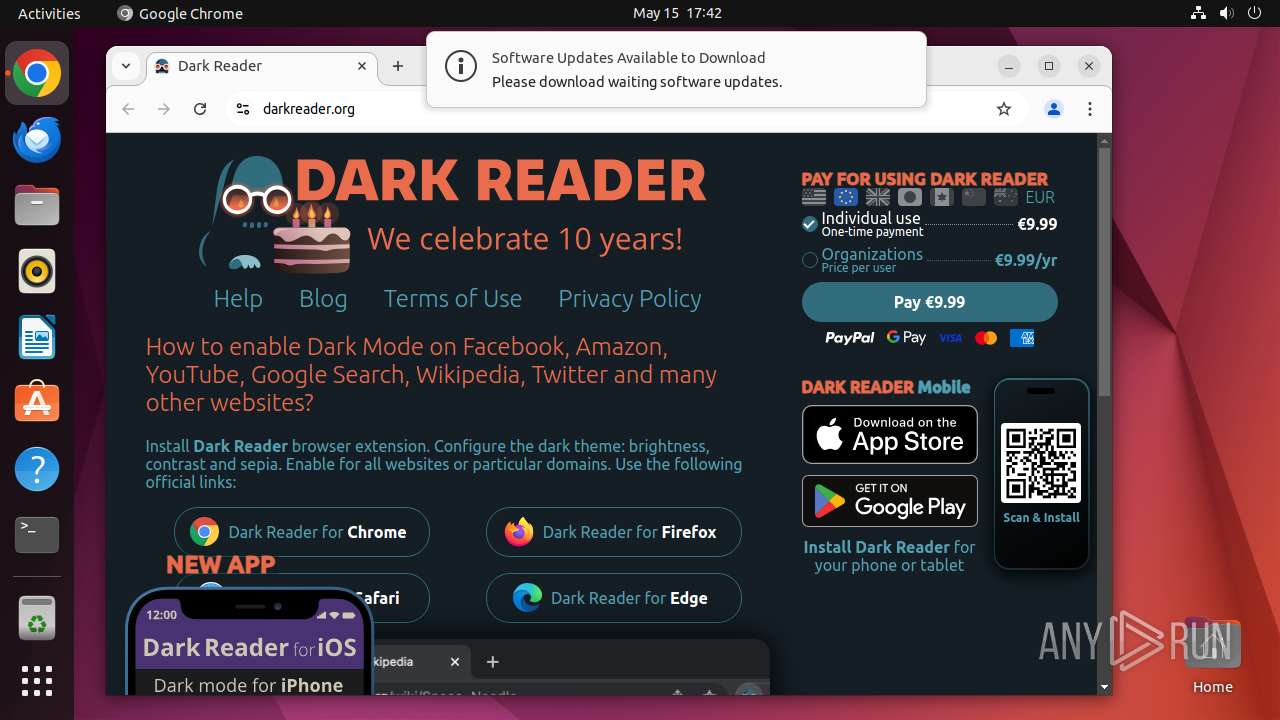
Task: Go back to previous page
Action: pyautogui.click(x=128, y=109)
